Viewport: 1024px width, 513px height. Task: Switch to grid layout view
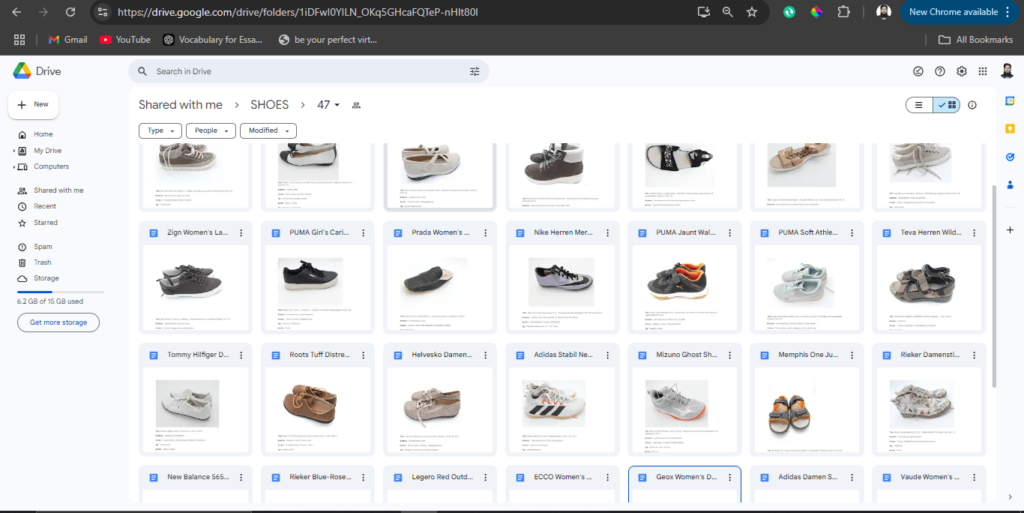946,105
